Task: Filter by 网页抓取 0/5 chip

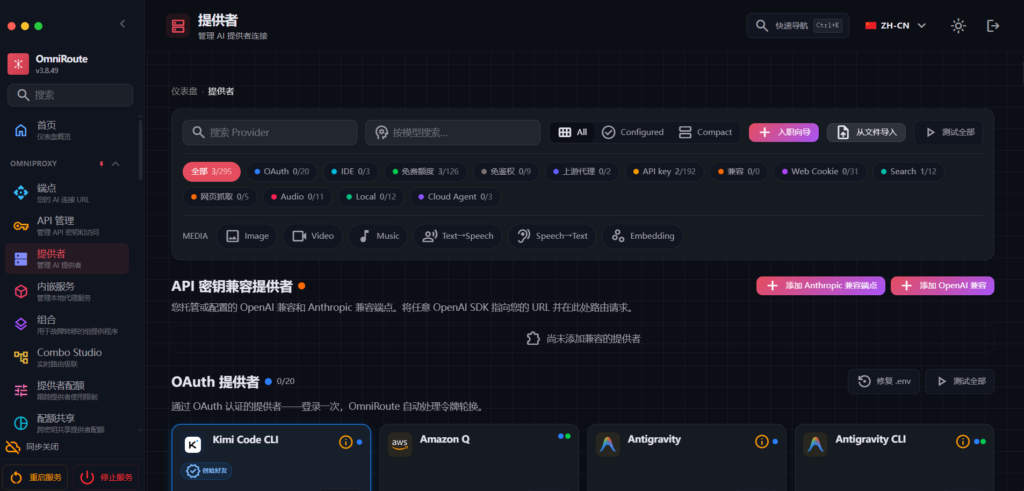Action: click(220, 197)
